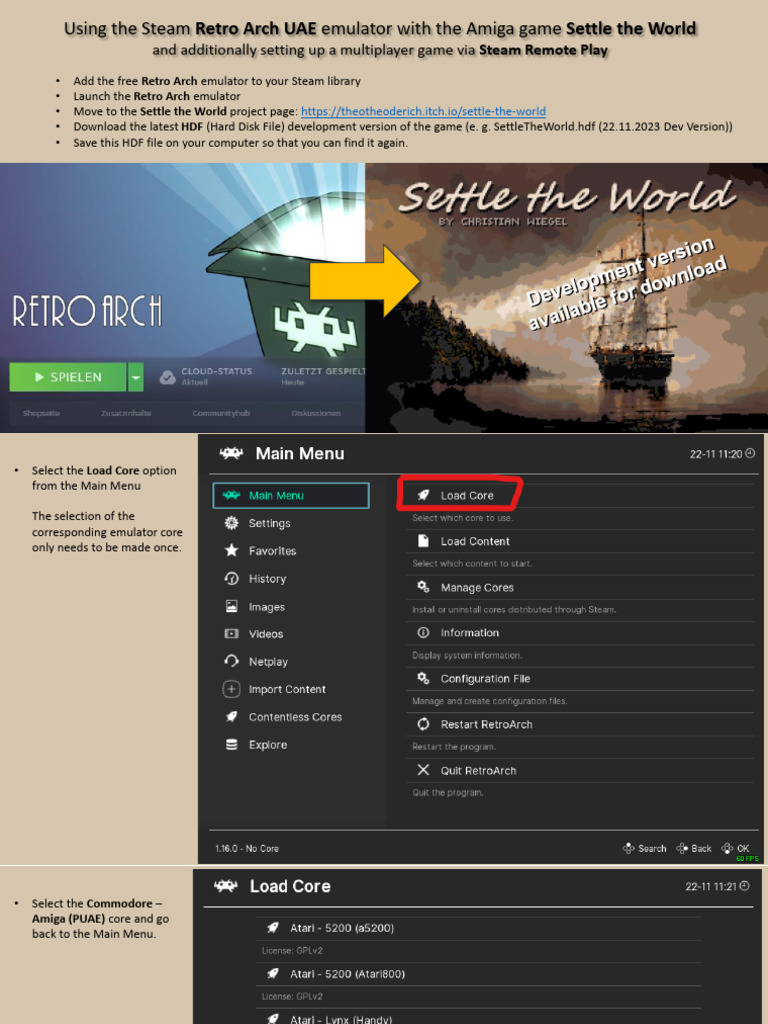Click the '1.16.0 - No Core' status text

[x=247, y=848]
